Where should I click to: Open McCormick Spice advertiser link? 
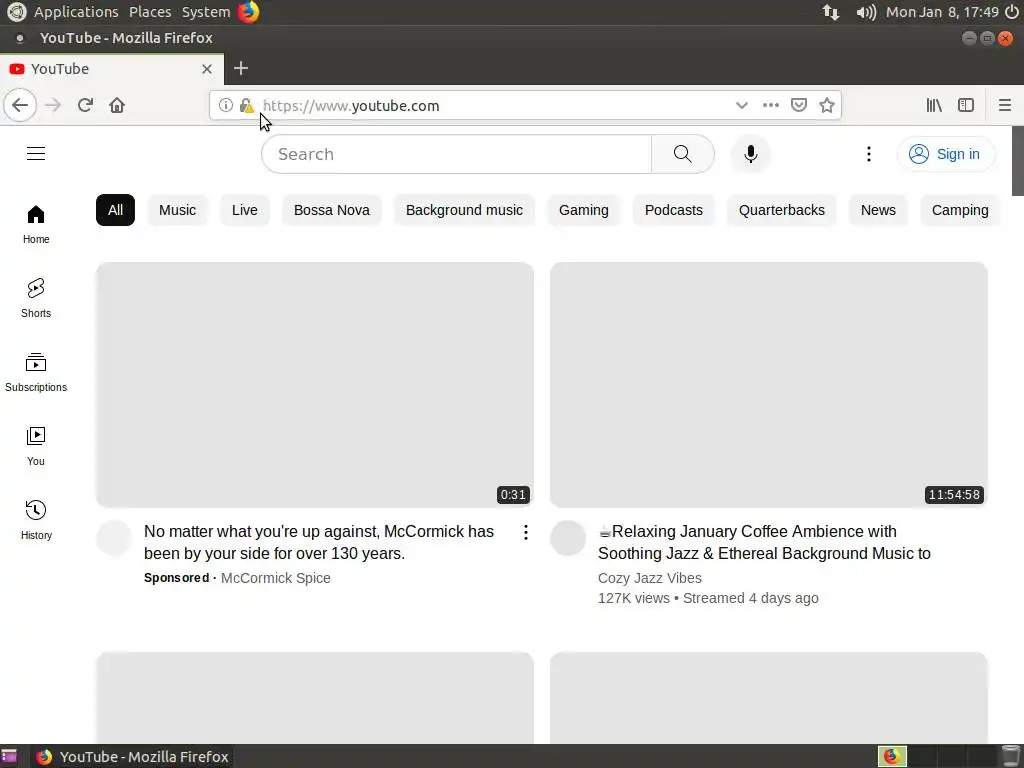pyautogui.click(x=276, y=578)
